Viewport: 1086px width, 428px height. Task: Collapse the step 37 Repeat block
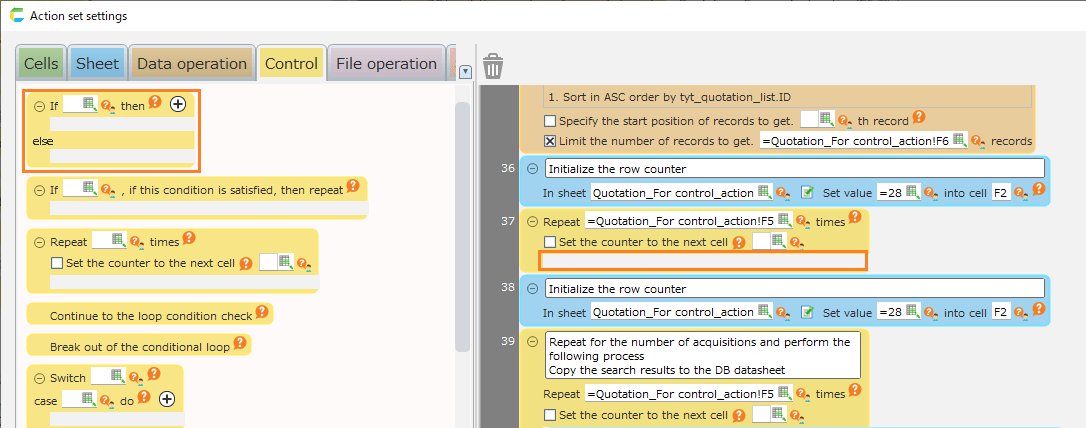[x=532, y=221]
